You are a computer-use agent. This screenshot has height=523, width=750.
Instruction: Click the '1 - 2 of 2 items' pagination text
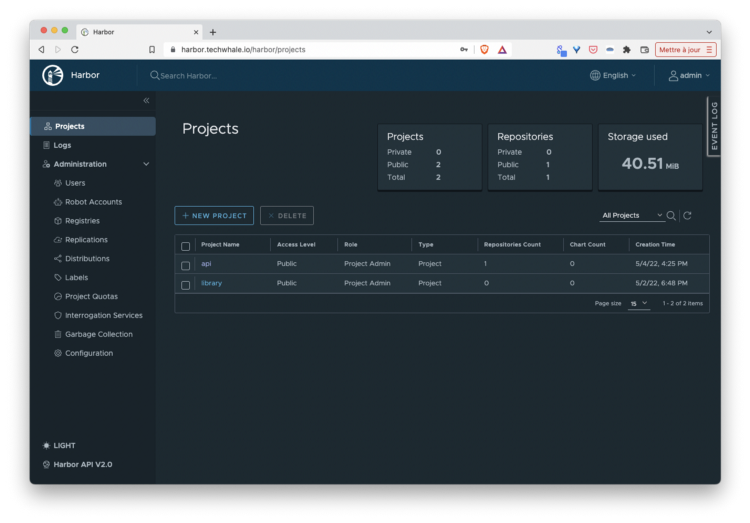click(x=683, y=303)
